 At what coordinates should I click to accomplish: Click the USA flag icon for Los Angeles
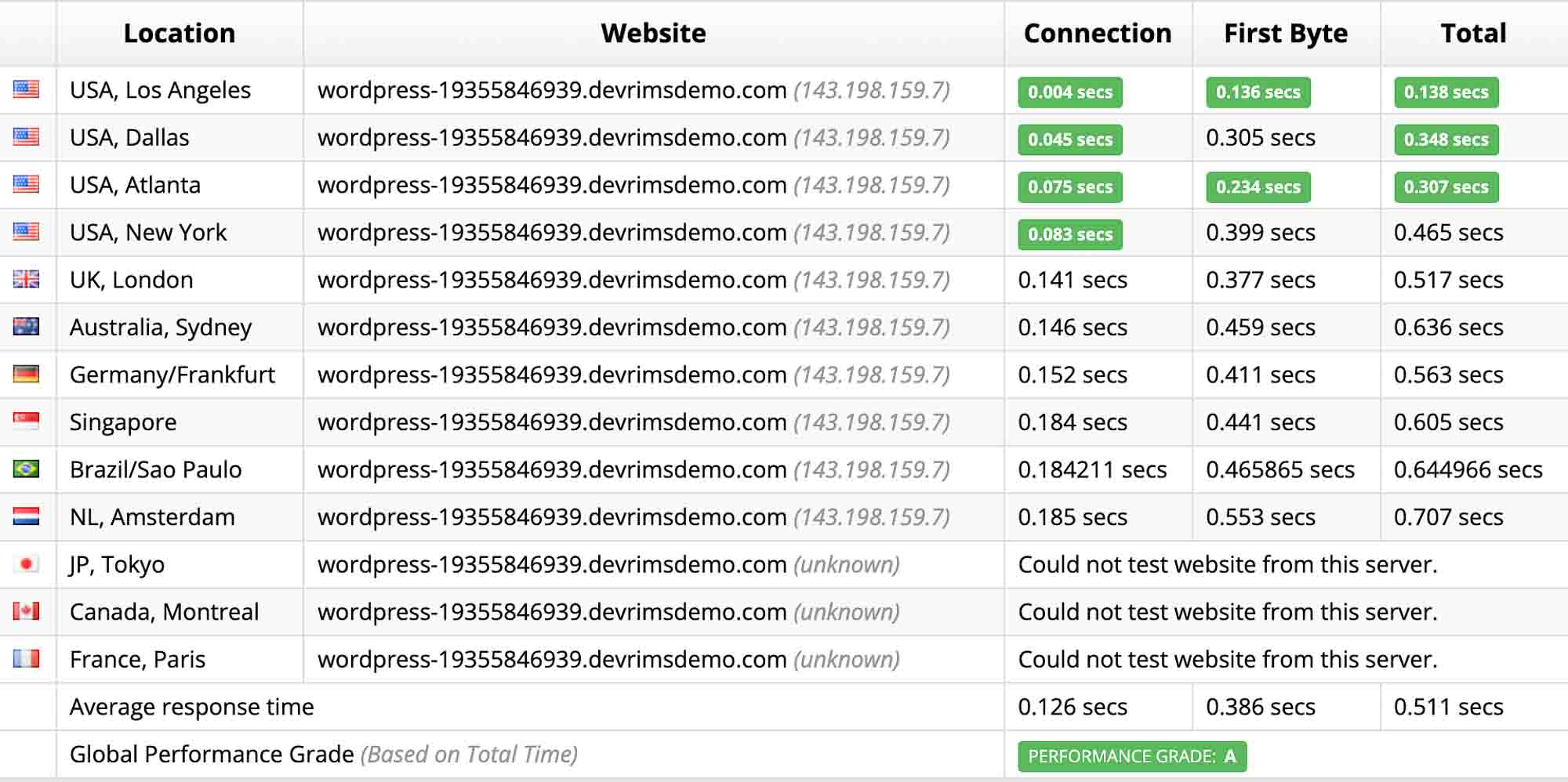pyautogui.click(x=27, y=90)
